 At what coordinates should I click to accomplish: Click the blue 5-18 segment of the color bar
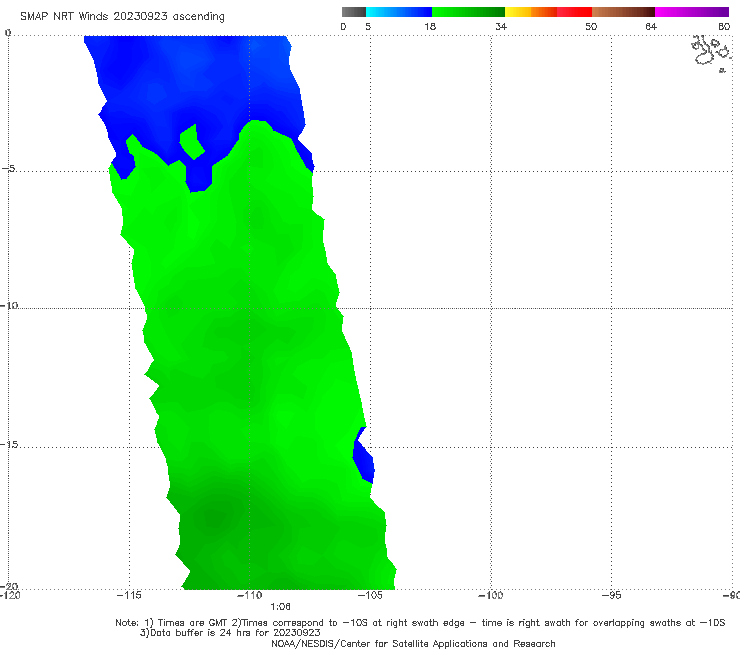pos(399,12)
